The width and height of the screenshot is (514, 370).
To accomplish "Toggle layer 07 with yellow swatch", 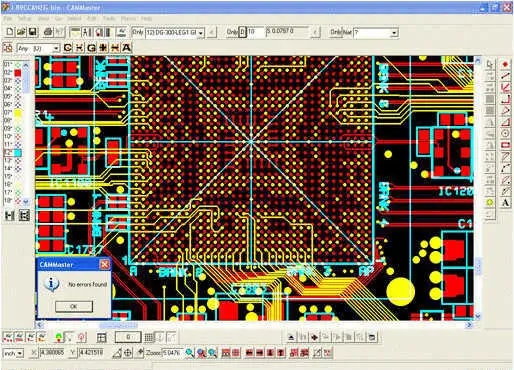I will 12,113.
